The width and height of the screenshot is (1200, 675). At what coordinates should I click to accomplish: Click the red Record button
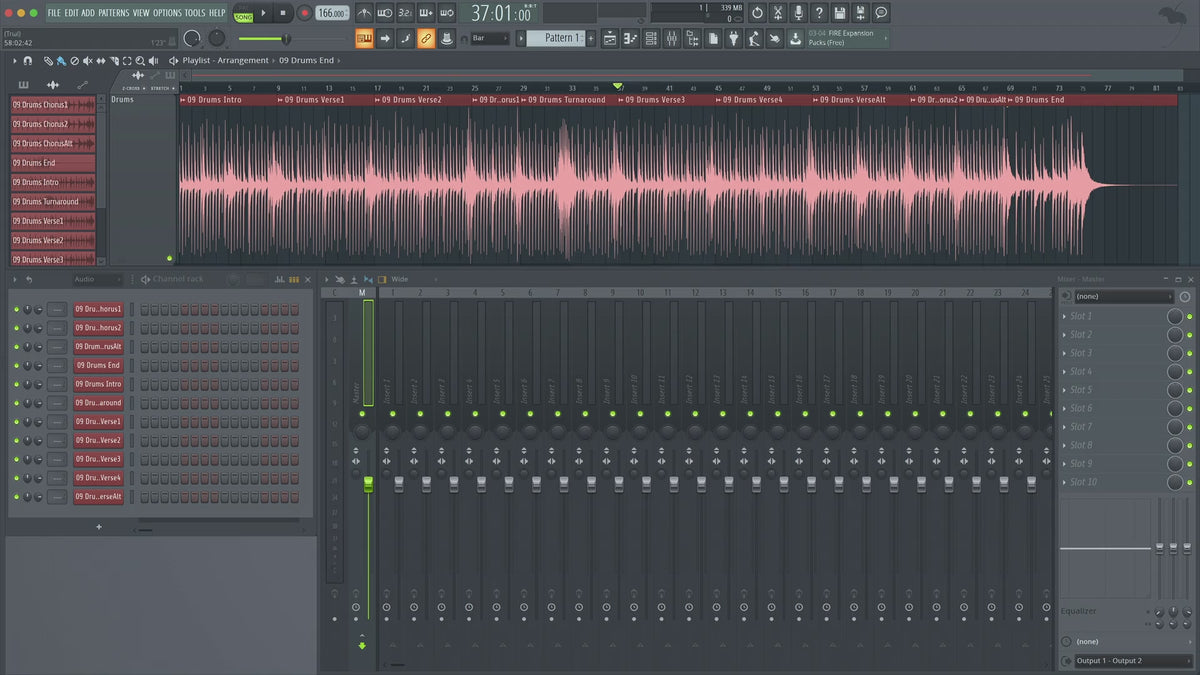tap(304, 13)
